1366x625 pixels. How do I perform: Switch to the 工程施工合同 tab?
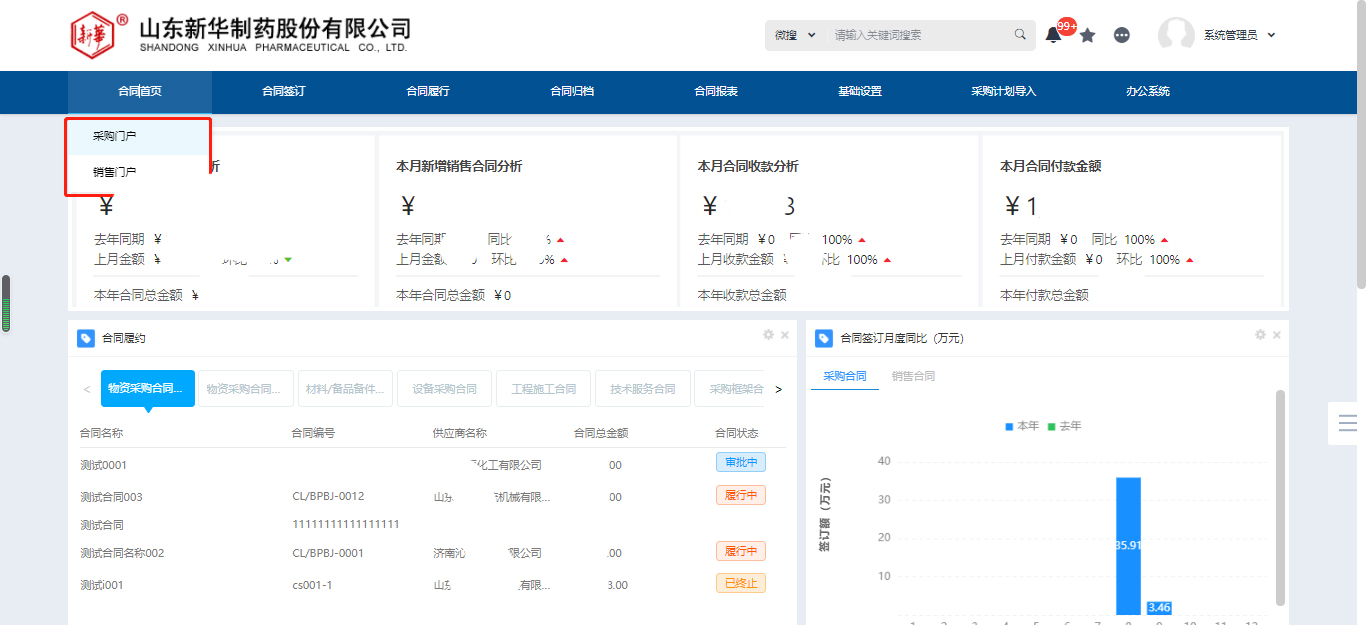543,389
